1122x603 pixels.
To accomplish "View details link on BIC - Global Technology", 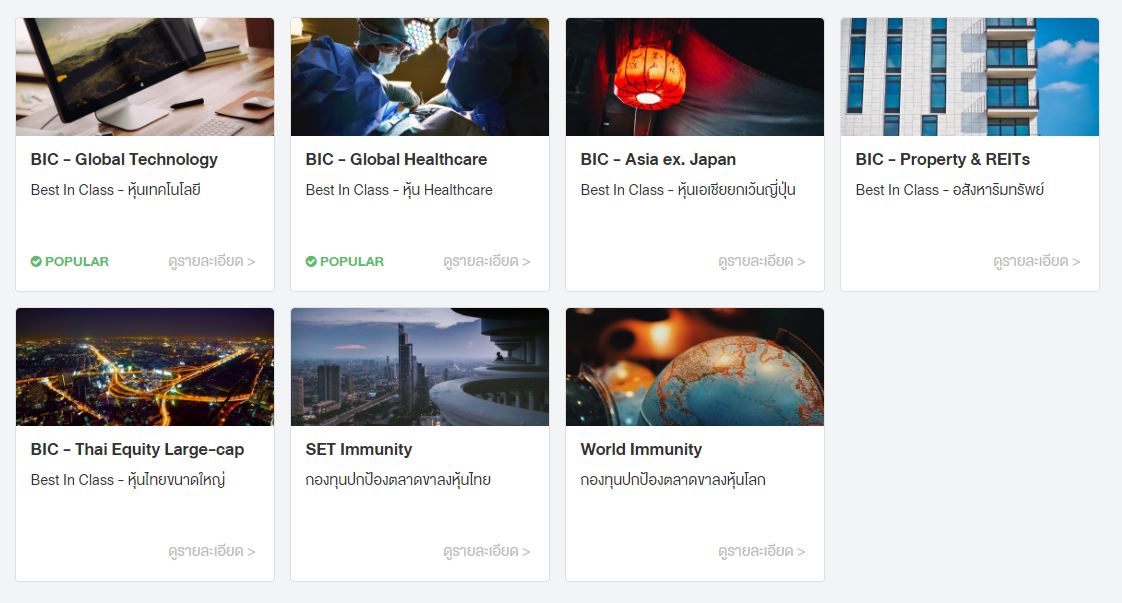I will (212, 262).
